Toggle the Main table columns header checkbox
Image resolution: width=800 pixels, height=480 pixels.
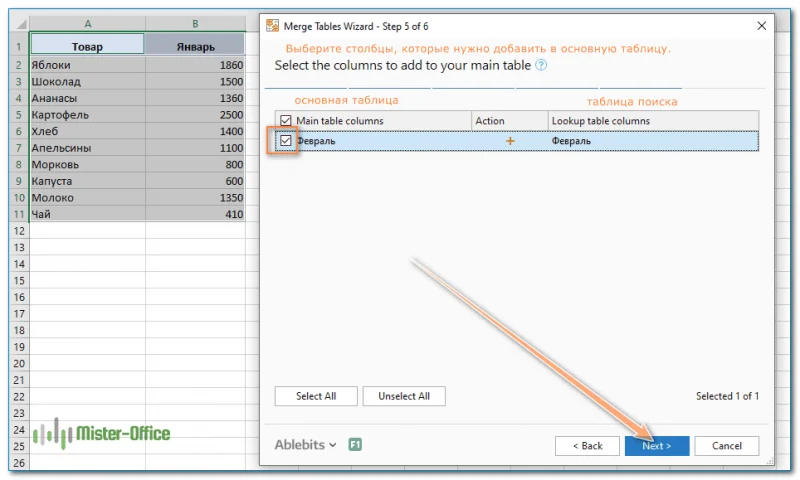pos(286,121)
